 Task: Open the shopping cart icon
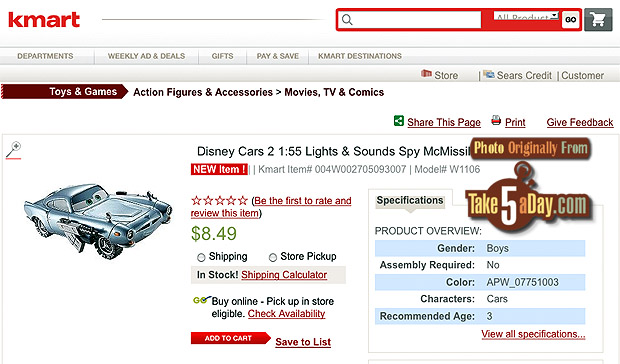598,19
